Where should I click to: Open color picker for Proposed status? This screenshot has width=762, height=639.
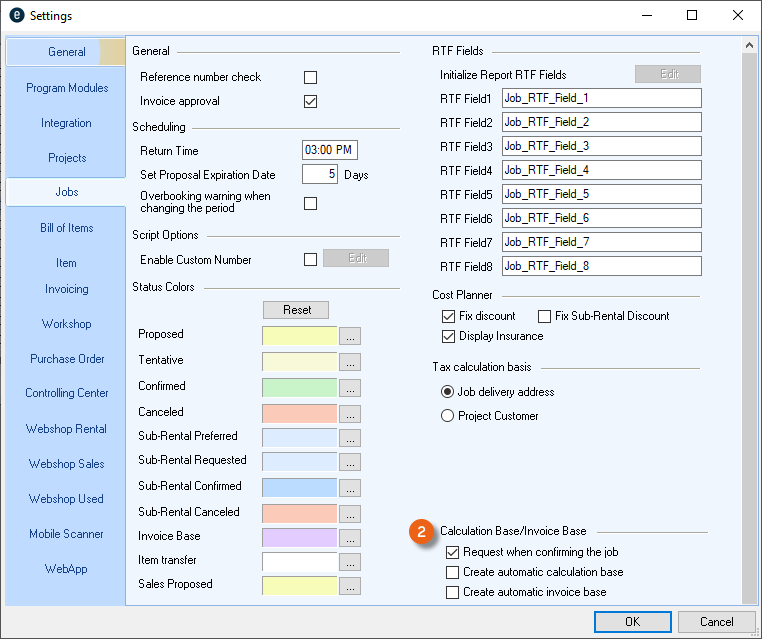(x=350, y=336)
